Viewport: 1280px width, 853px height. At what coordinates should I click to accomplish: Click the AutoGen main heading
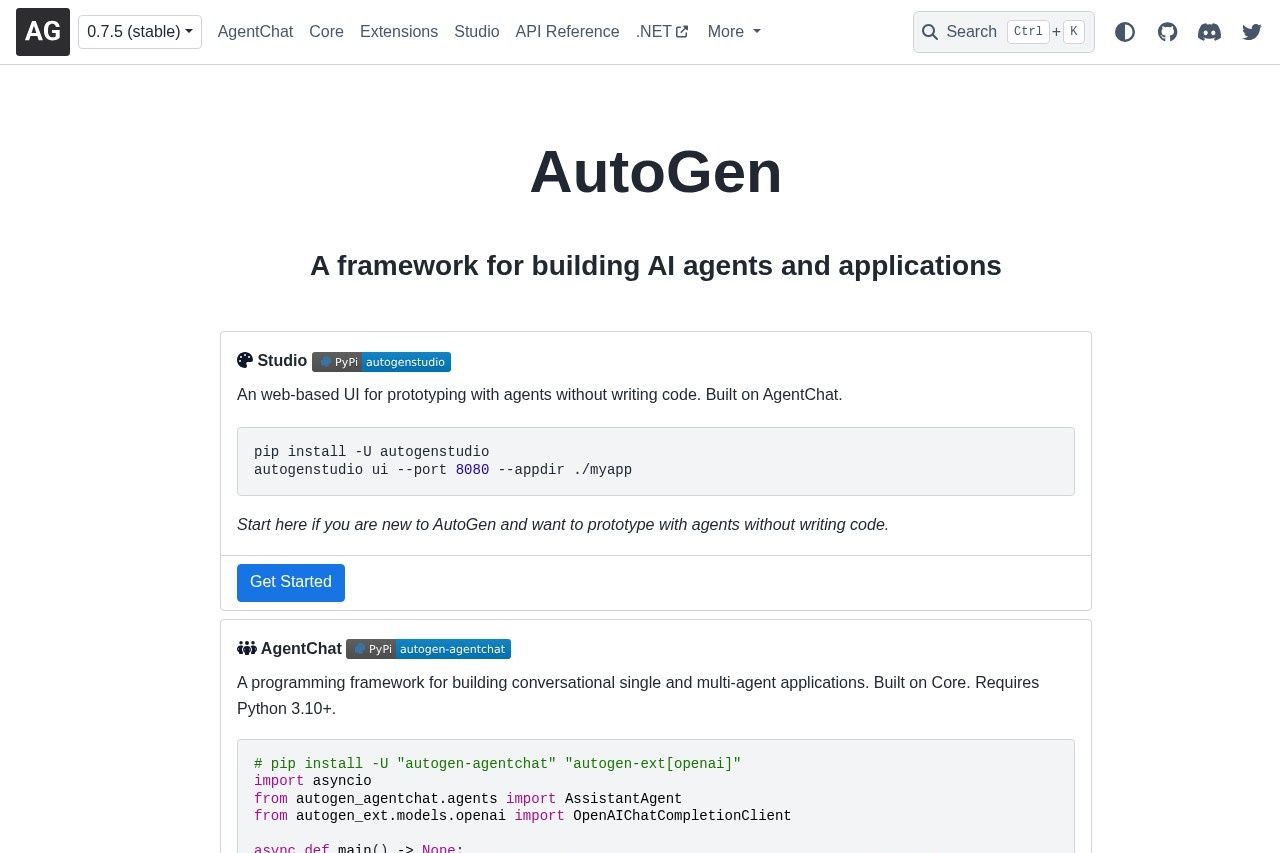pyautogui.click(x=656, y=171)
